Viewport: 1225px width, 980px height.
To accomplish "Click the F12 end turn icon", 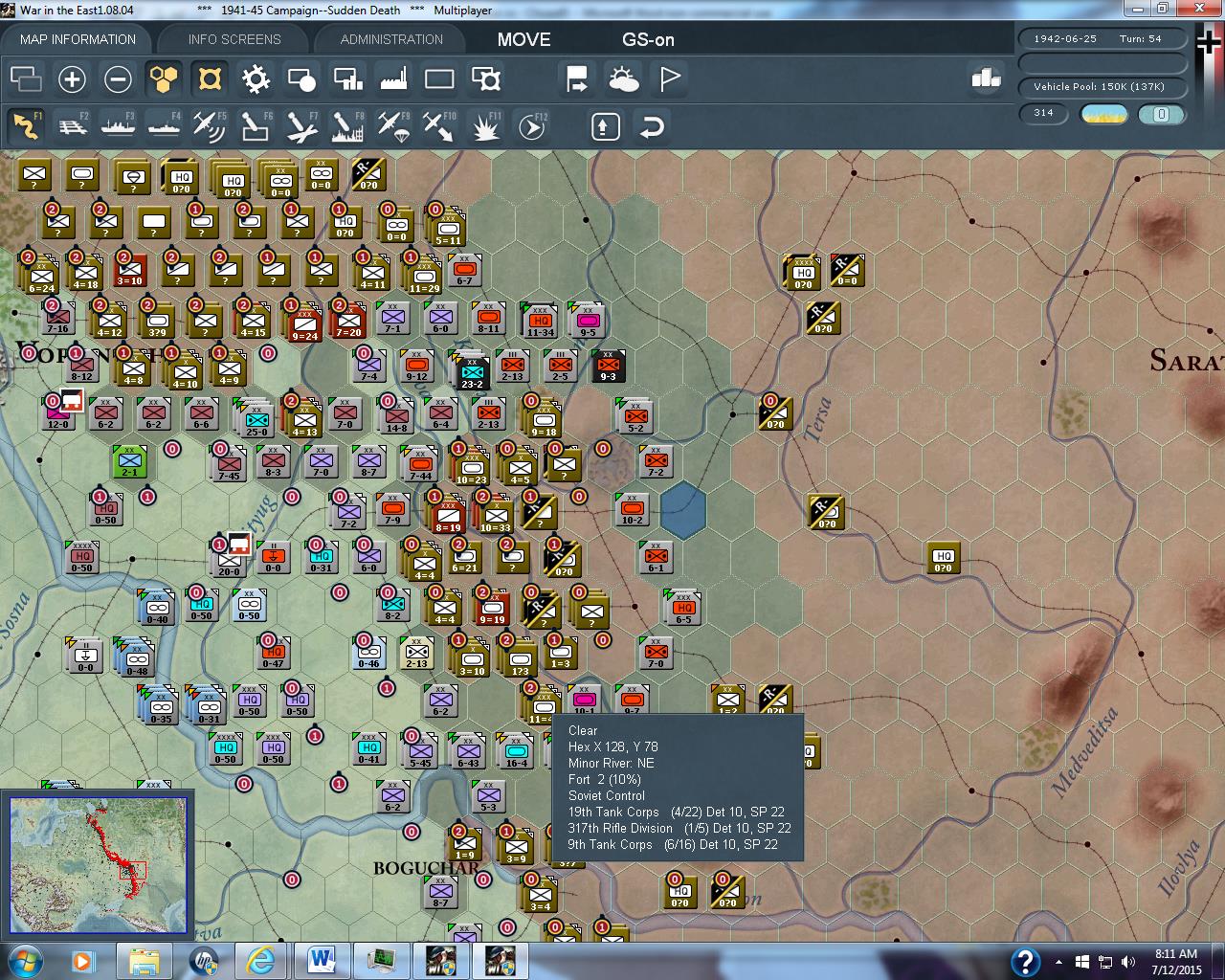I will point(532,125).
